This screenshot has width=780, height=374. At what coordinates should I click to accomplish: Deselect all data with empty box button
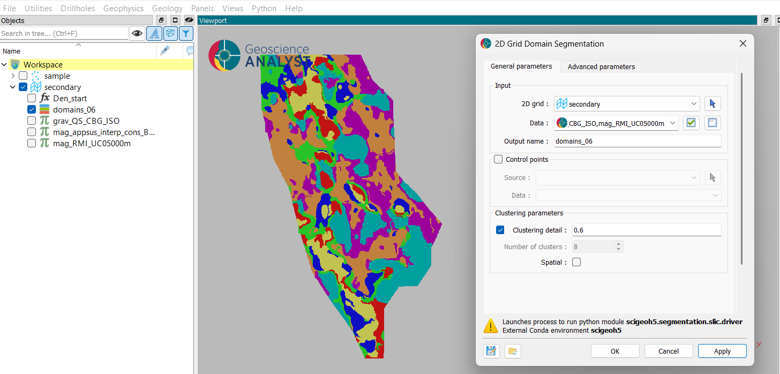(x=712, y=123)
